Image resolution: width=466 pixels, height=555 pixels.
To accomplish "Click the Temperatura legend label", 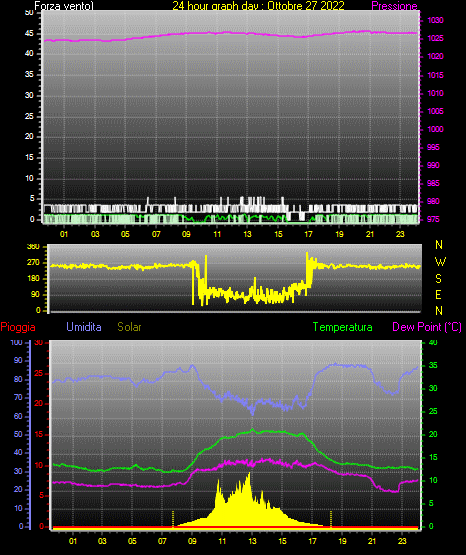I will pos(343,327).
